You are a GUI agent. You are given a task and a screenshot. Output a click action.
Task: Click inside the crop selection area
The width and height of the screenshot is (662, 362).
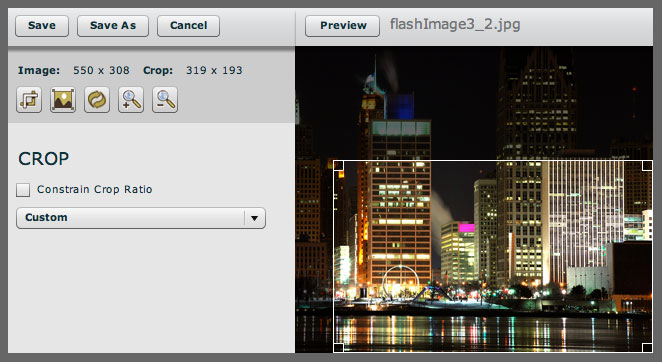(493, 256)
